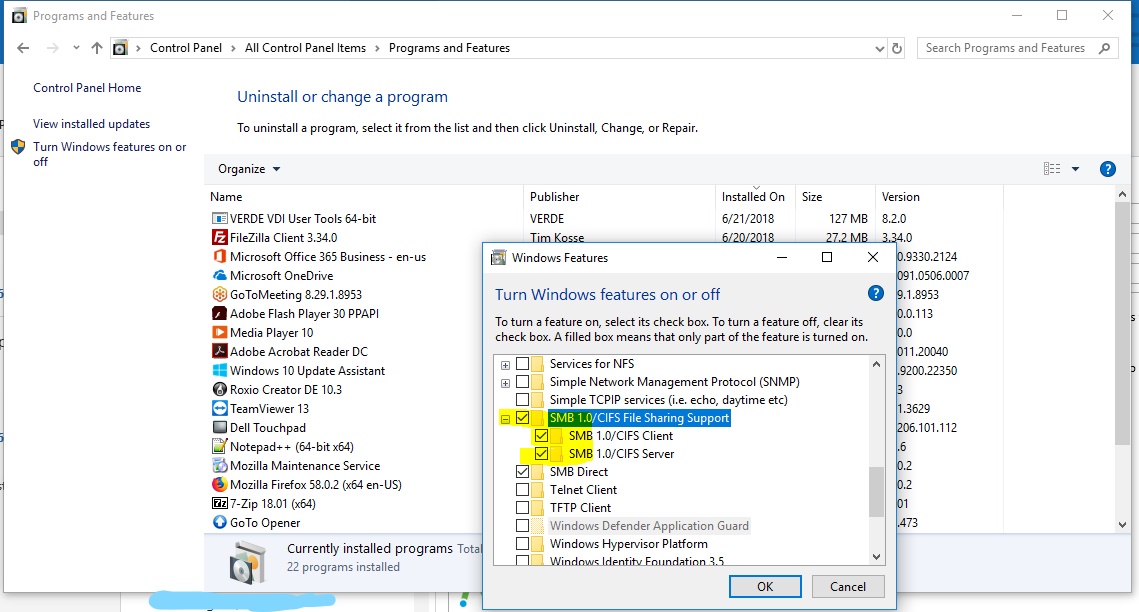Click the Adobe Acrobat Reader DC icon
Image resolution: width=1139 pixels, height=612 pixels.
pyautogui.click(x=219, y=351)
